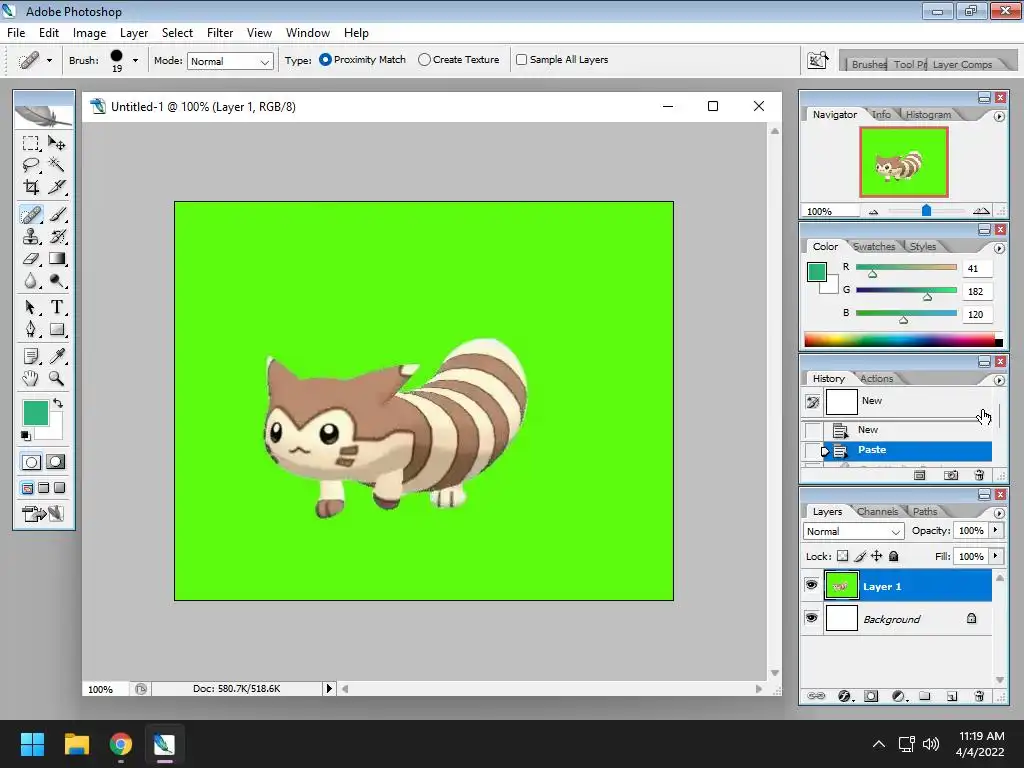Switch to the Swatches tab
This screenshot has width=1024, height=768.
(x=874, y=246)
